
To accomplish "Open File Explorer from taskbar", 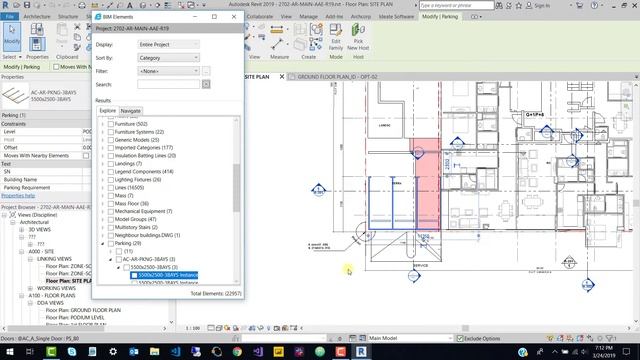I will click(x=154, y=351).
